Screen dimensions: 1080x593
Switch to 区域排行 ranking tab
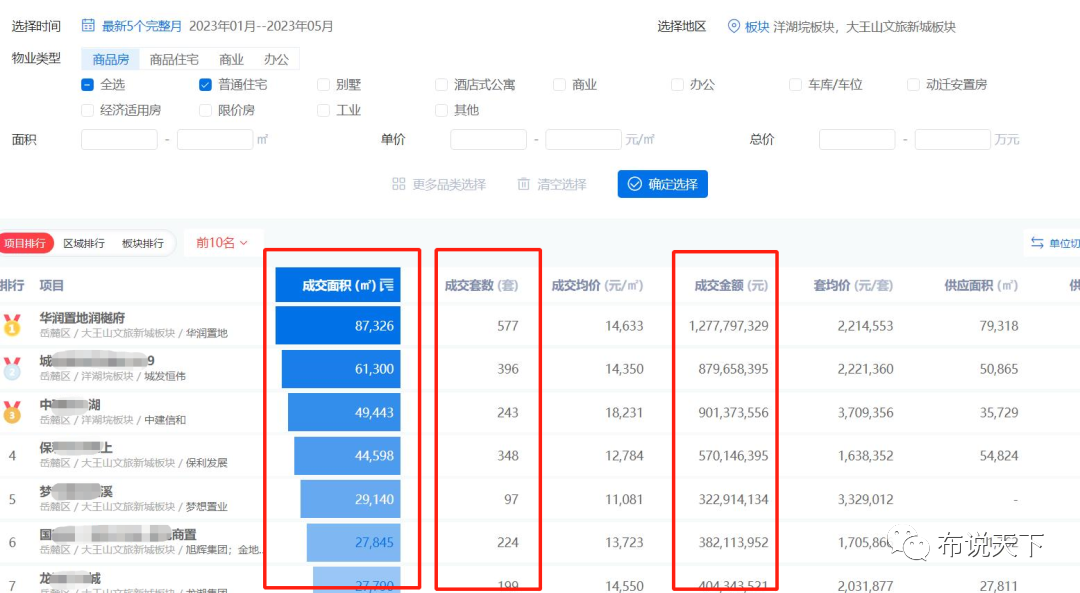point(83,243)
